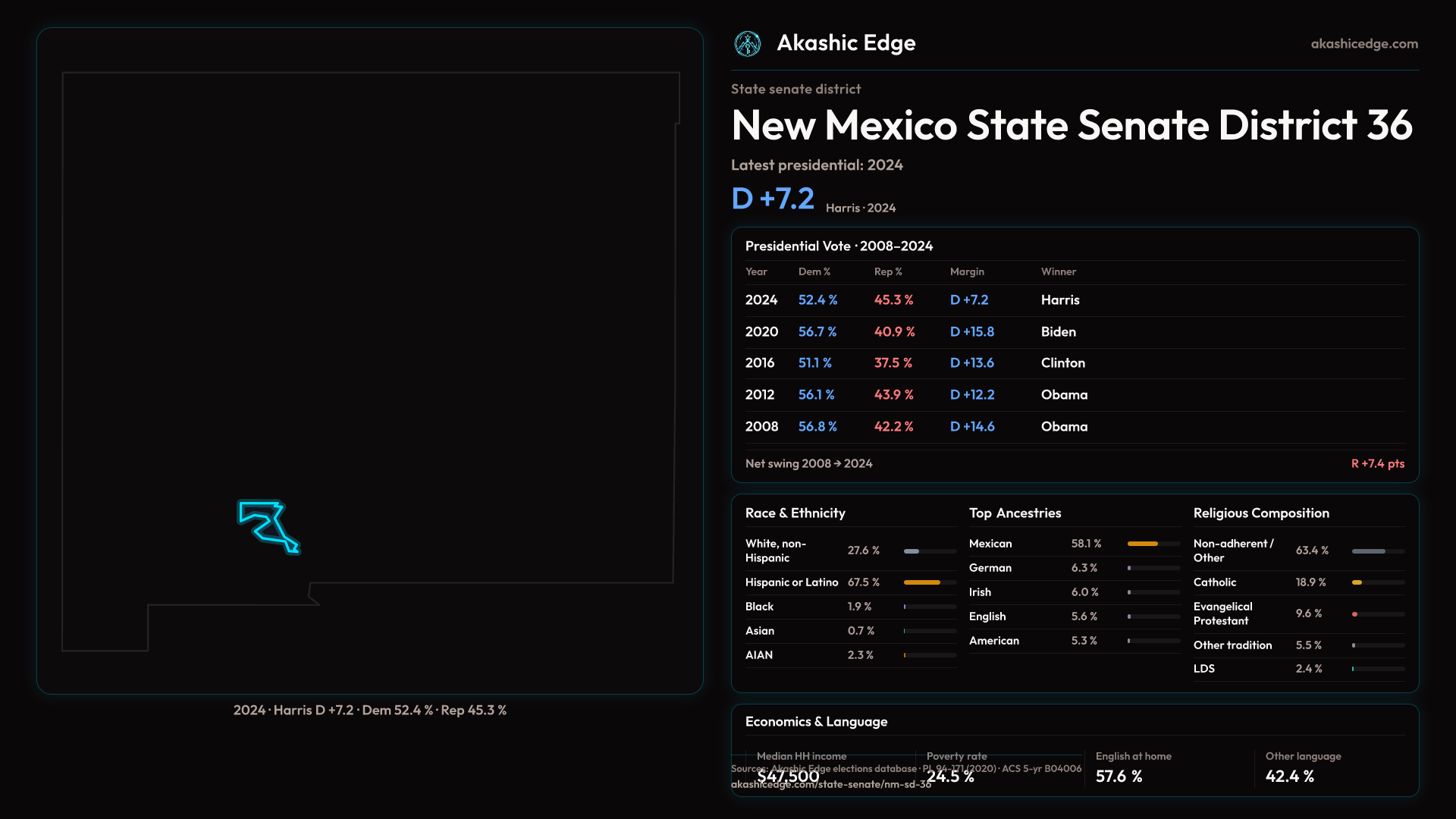
Task: Select the 2020 Biden result row
Action: click(1074, 332)
